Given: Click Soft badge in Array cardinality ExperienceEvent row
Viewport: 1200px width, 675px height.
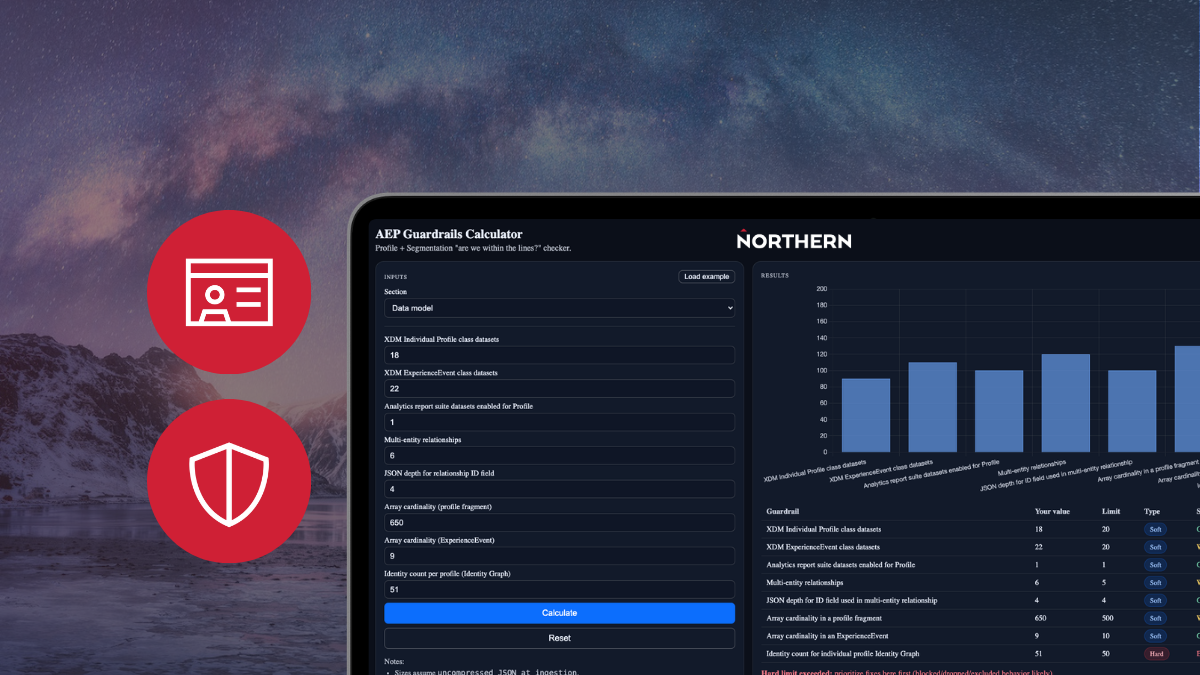Looking at the screenshot, I should pos(1156,635).
